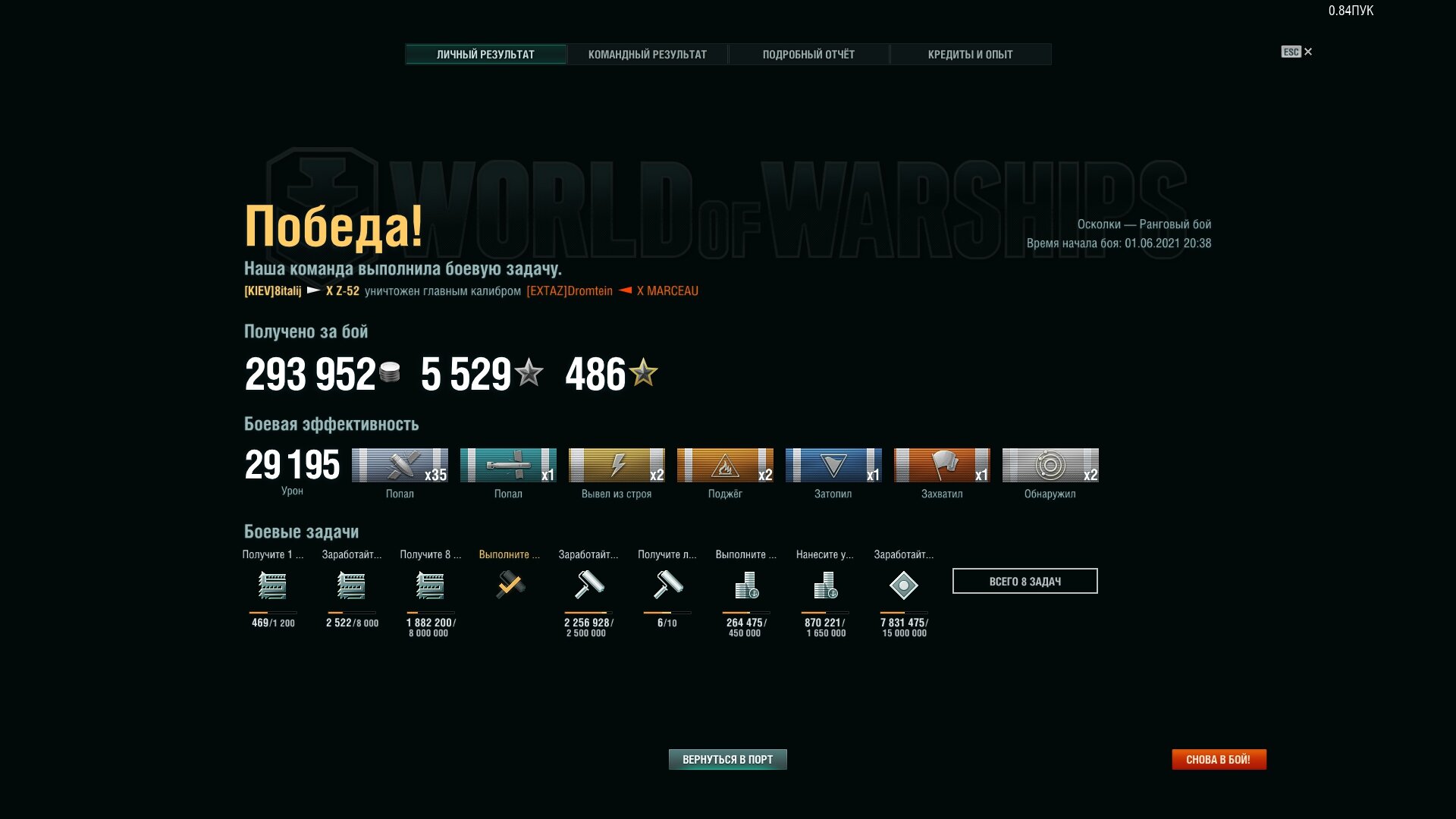The height and width of the screenshot is (819, 1456).
Task: Click the Наша команда выполнила боевую задачу text
Action: (x=403, y=268)
